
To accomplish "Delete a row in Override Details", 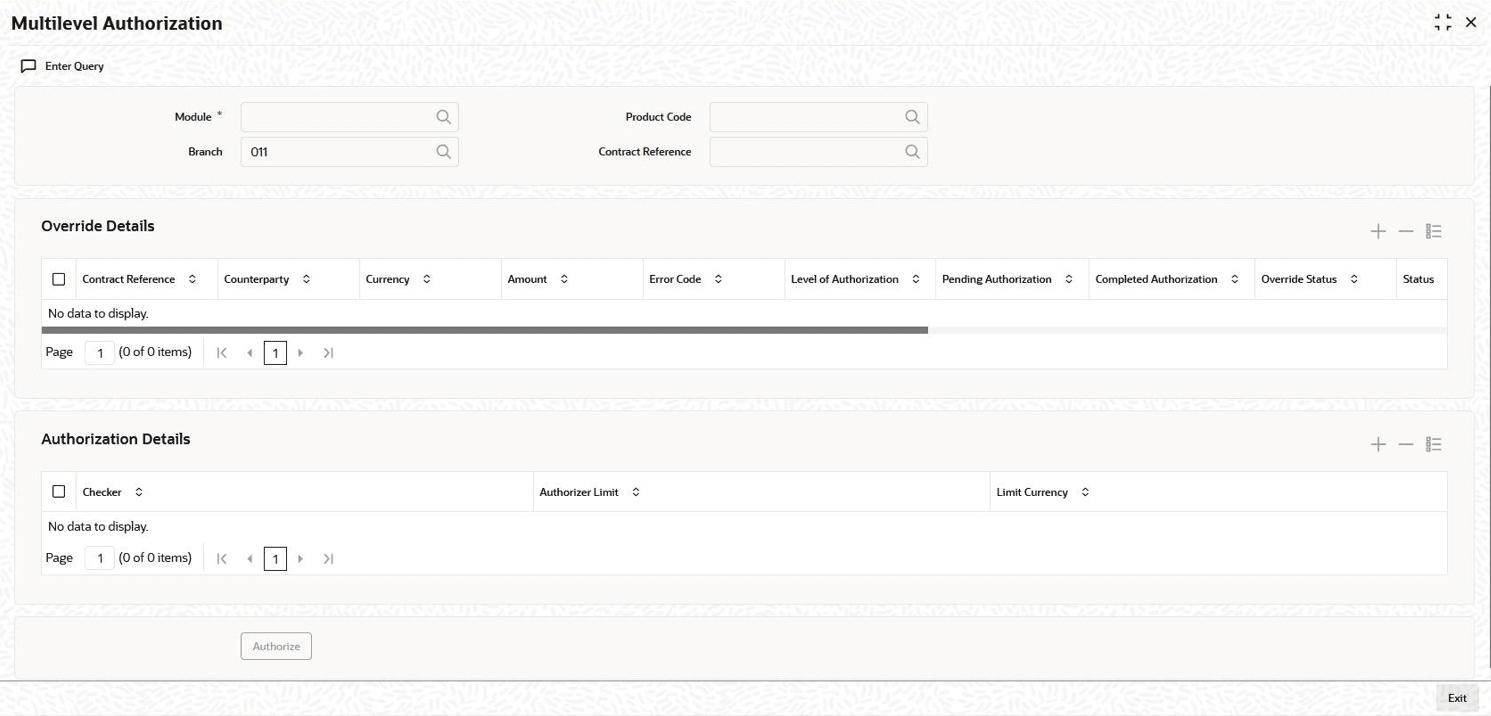I will 1406,231.
